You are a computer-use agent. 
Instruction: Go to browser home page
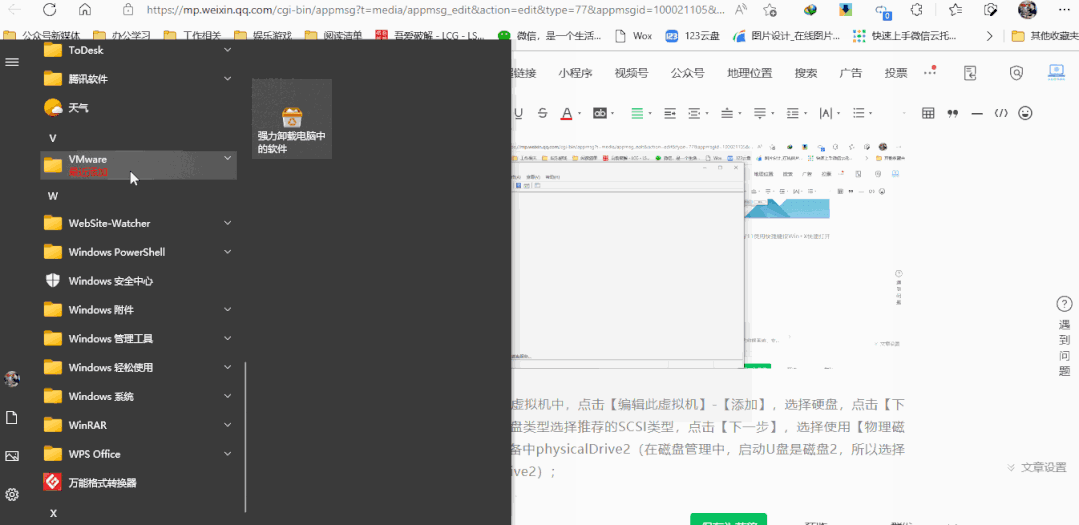85,10
